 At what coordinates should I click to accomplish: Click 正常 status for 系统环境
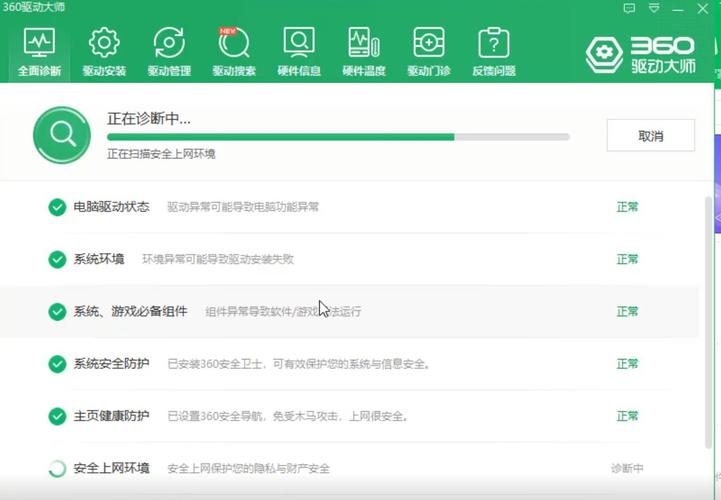point(627,259)
